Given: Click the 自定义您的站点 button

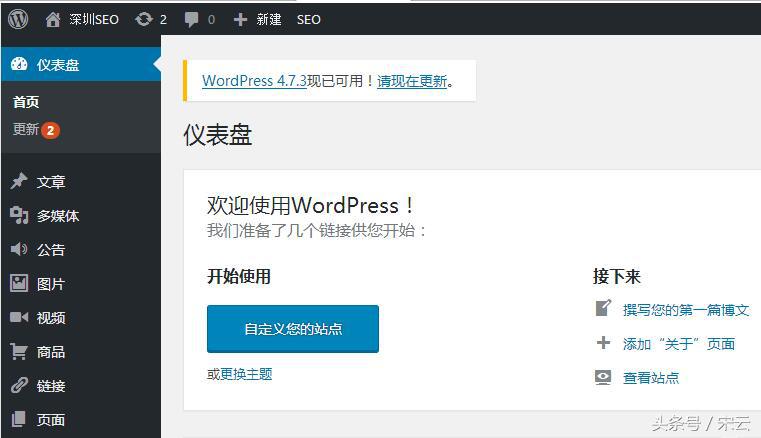Looking at the screenshot, I should 293,329.
